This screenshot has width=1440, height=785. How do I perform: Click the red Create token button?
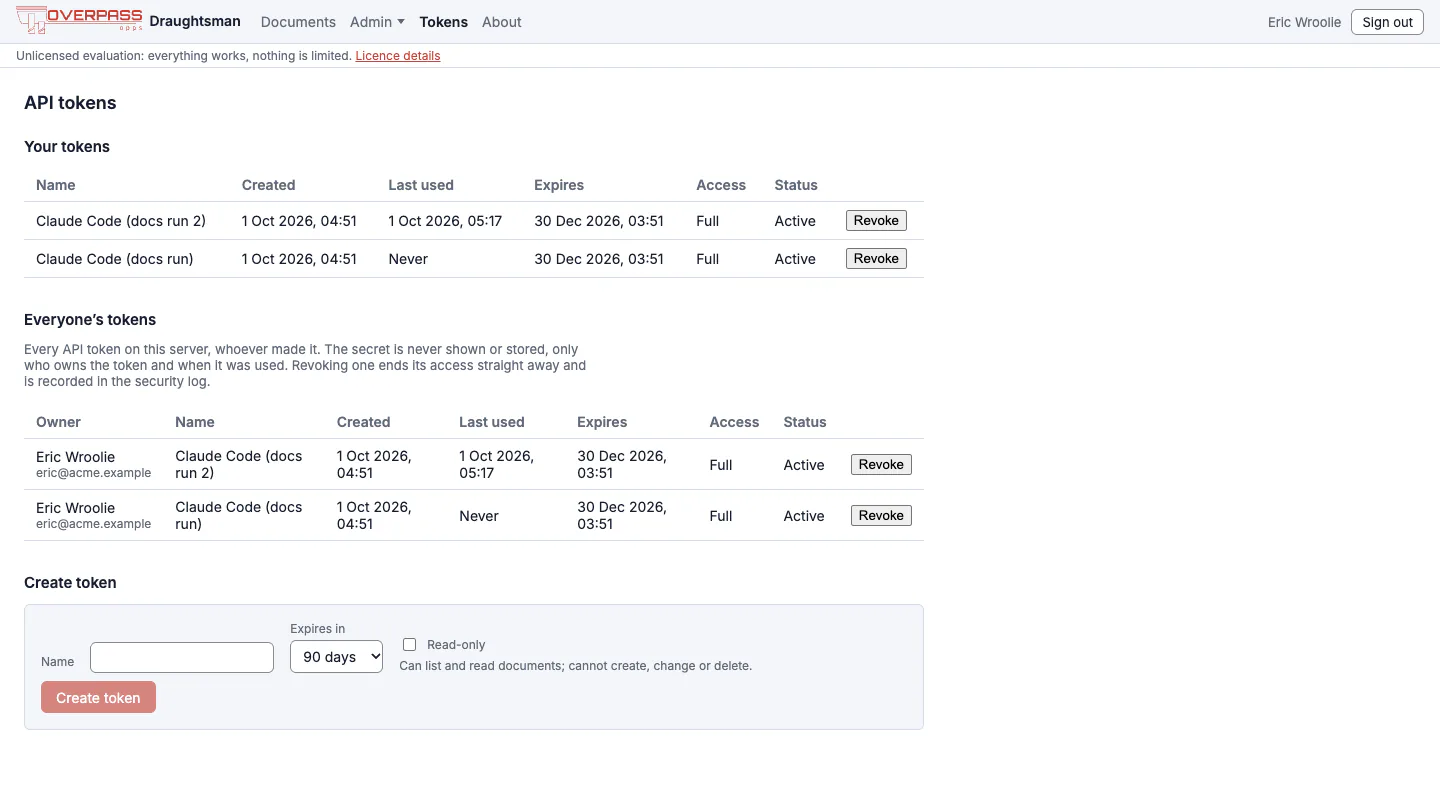[98, 698]
